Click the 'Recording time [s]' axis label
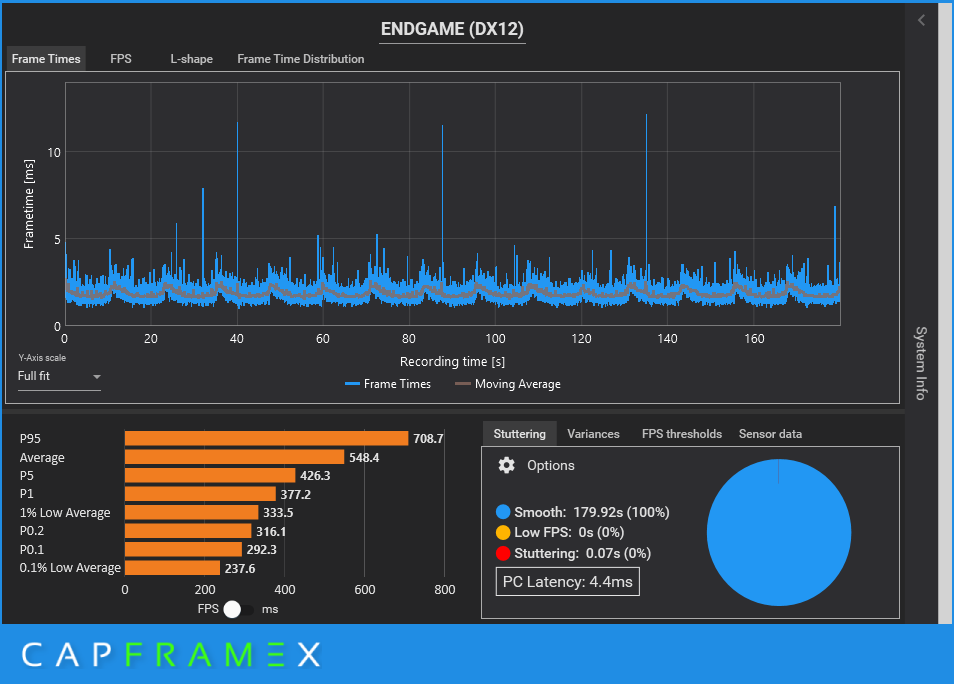The image size is (954, 684). point(452,361)
